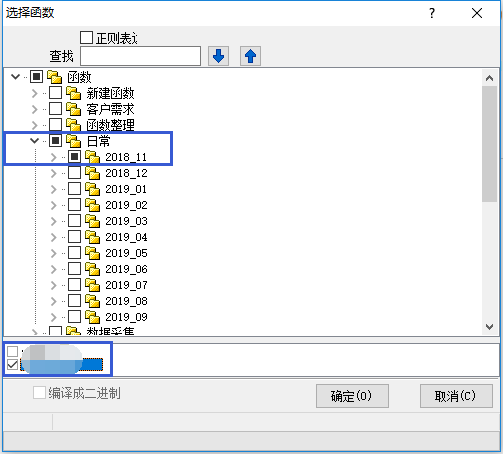Select the 新建函数 folder icon
This screenshot has width=503, height=454.
(74, 93)
